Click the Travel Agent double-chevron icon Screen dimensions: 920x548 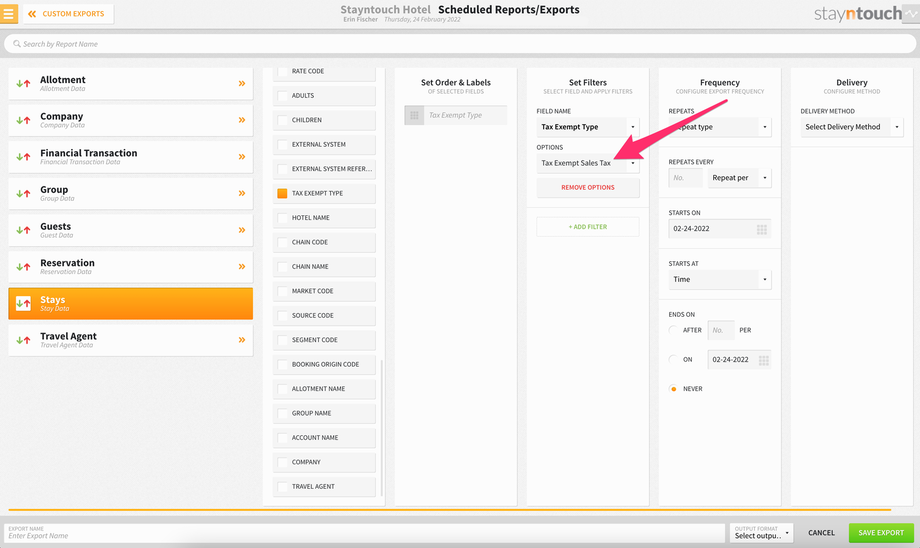(x=242, y=340)
